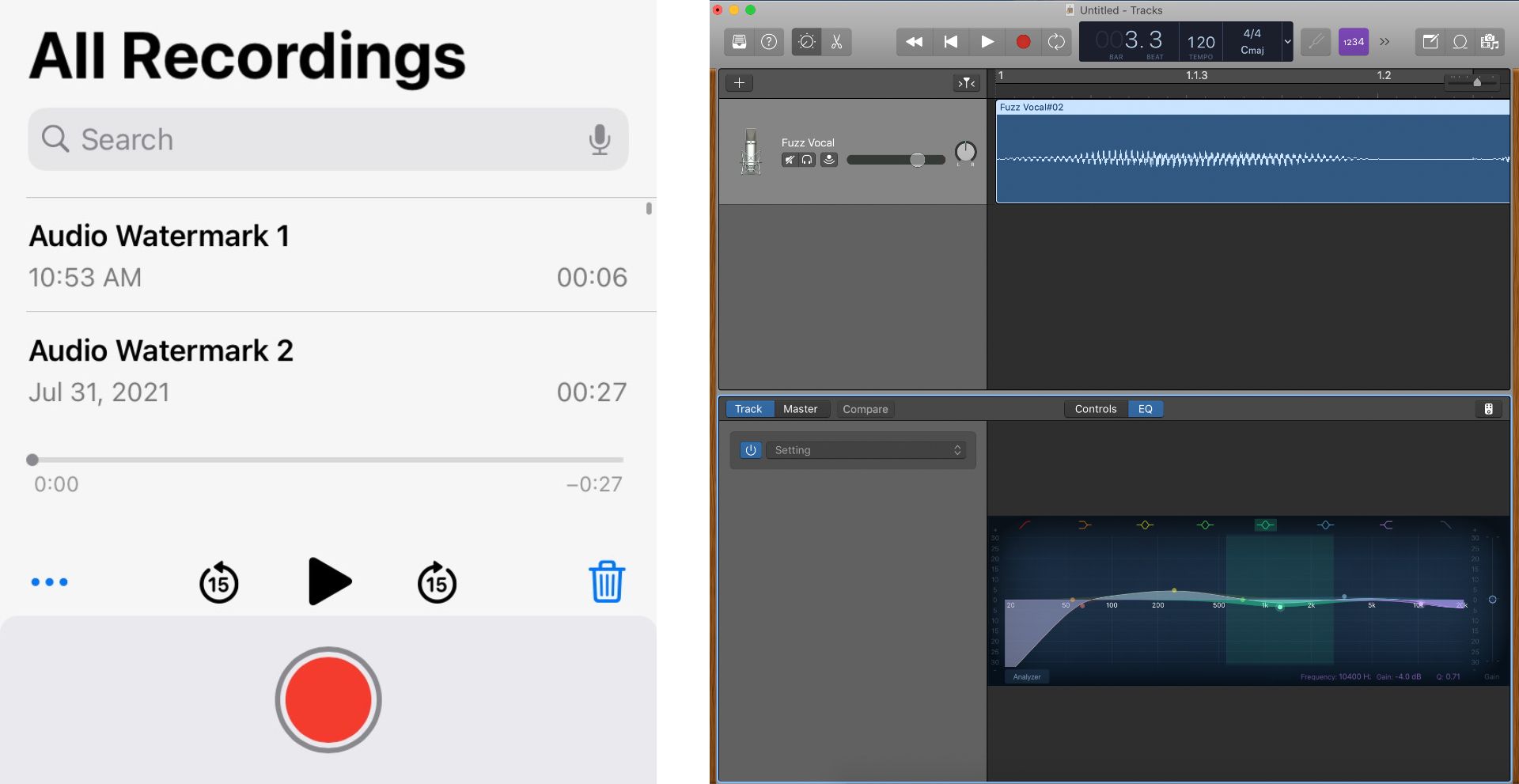Click the tuner fork icon

[x=1315, y=42]
